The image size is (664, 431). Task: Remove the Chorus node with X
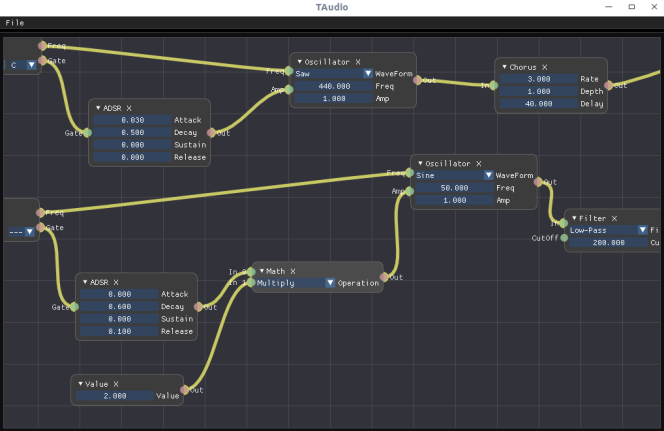(x=545, y=67)
